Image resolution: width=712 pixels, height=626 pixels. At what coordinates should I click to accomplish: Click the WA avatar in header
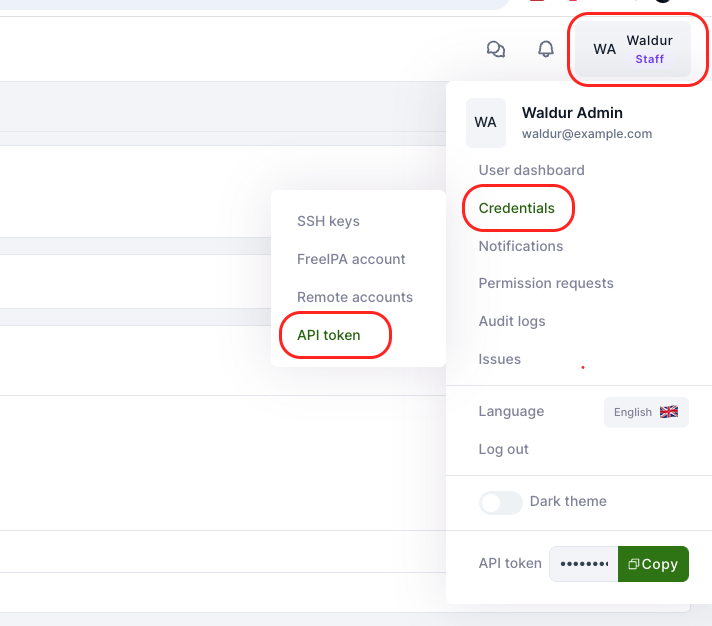tap(604, 49)
